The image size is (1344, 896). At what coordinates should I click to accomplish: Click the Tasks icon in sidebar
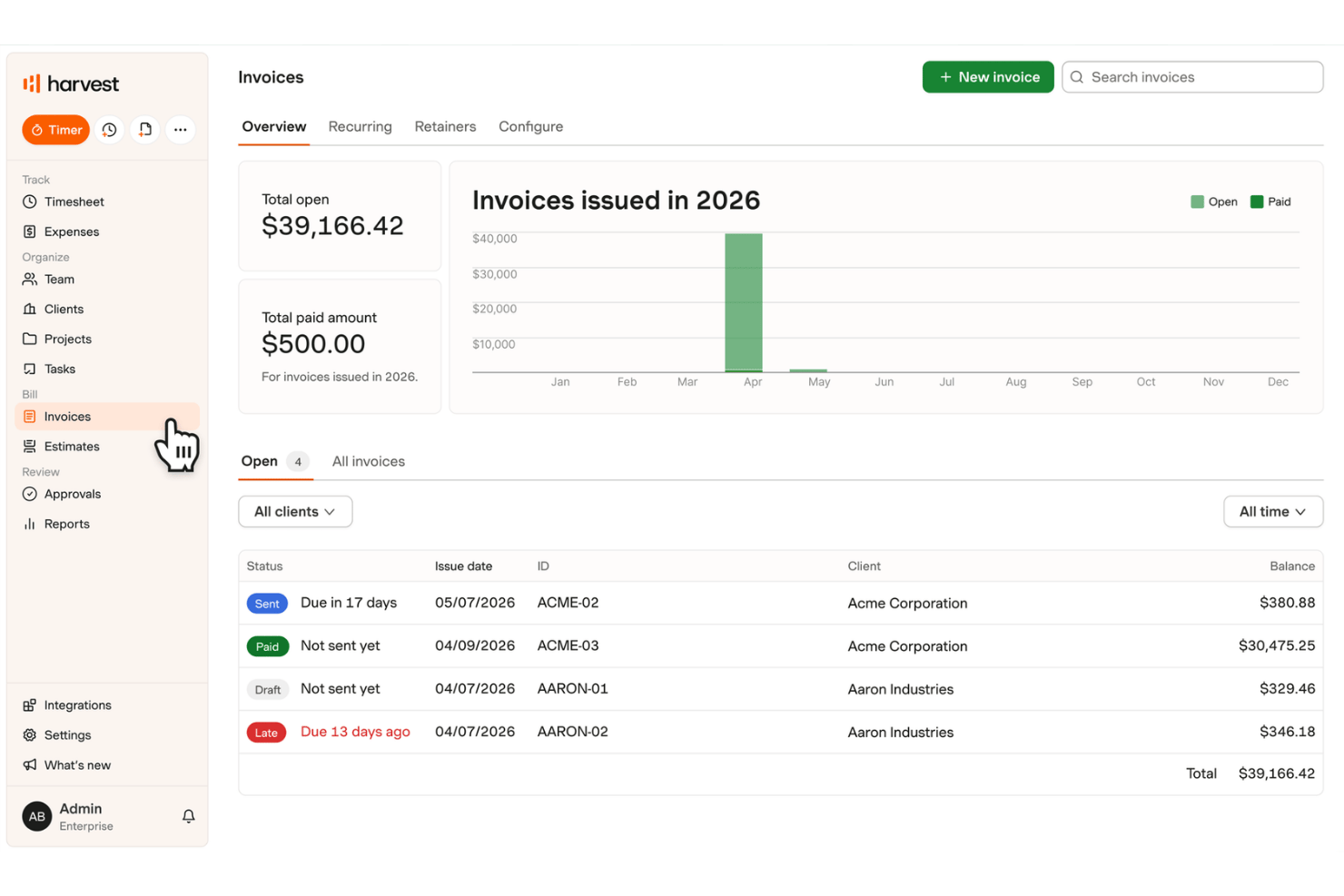(30, 369)
